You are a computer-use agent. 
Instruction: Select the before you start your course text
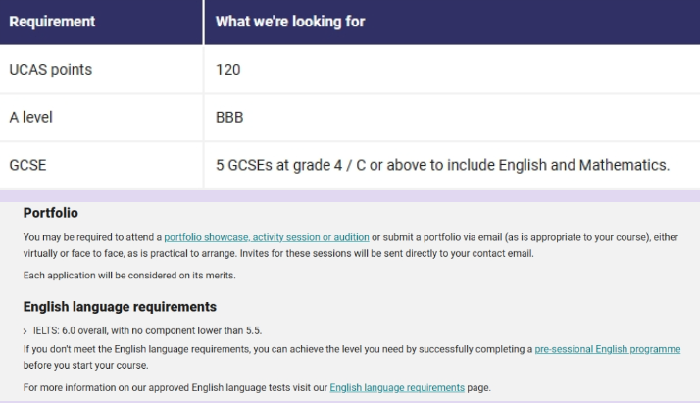click(86, 365)
